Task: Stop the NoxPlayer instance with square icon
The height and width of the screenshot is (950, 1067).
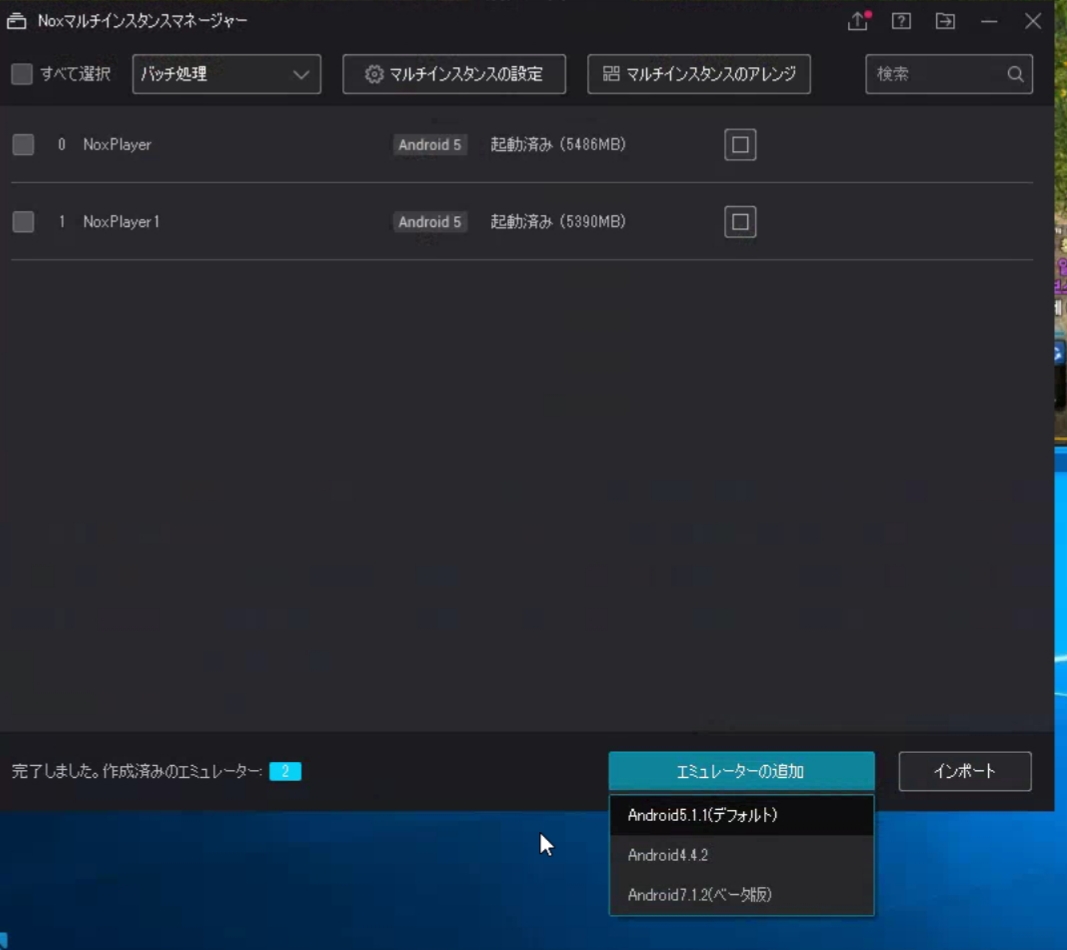Action: click(x=740, y=145)
